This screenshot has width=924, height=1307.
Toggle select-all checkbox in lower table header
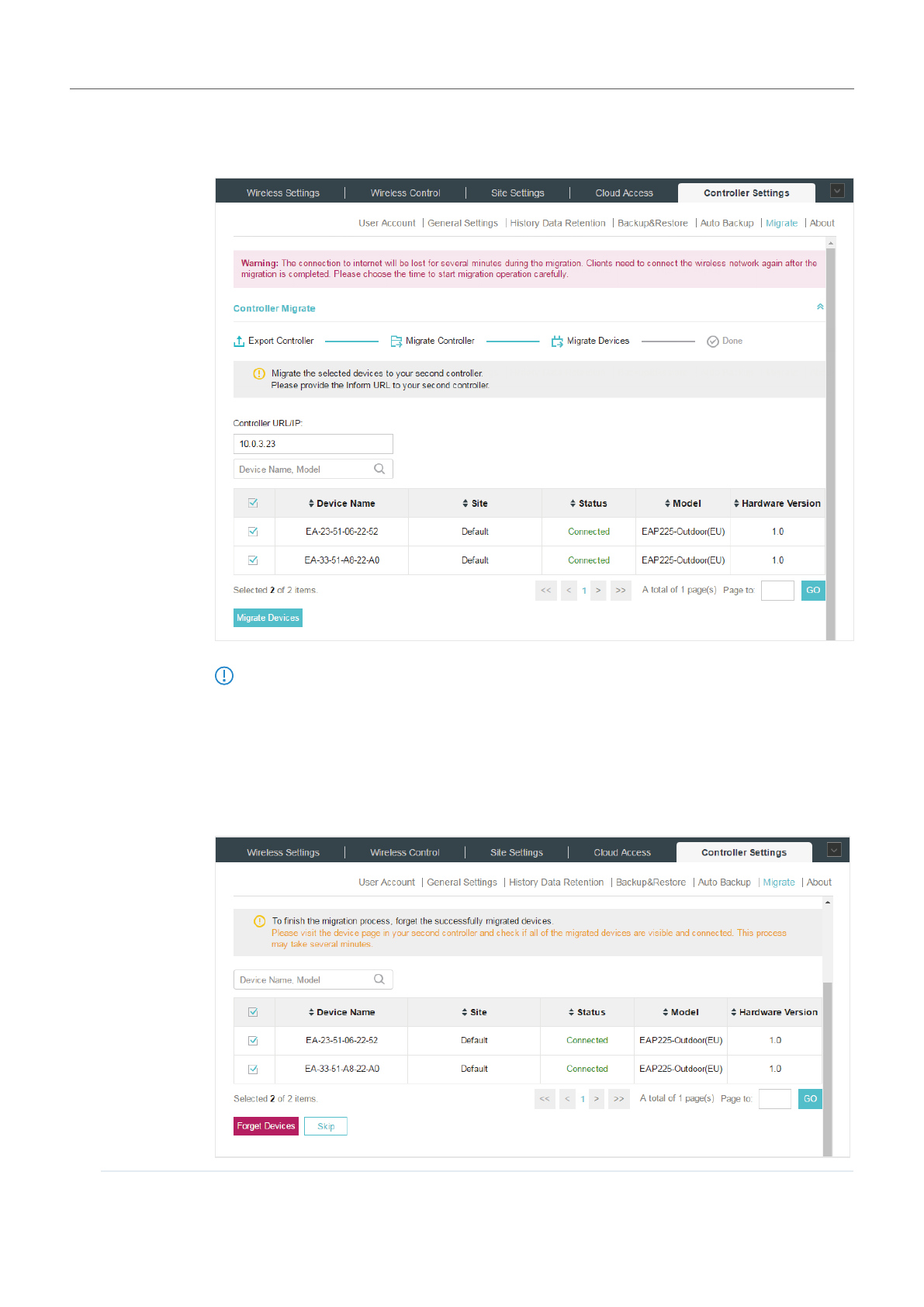[253, 1012]
